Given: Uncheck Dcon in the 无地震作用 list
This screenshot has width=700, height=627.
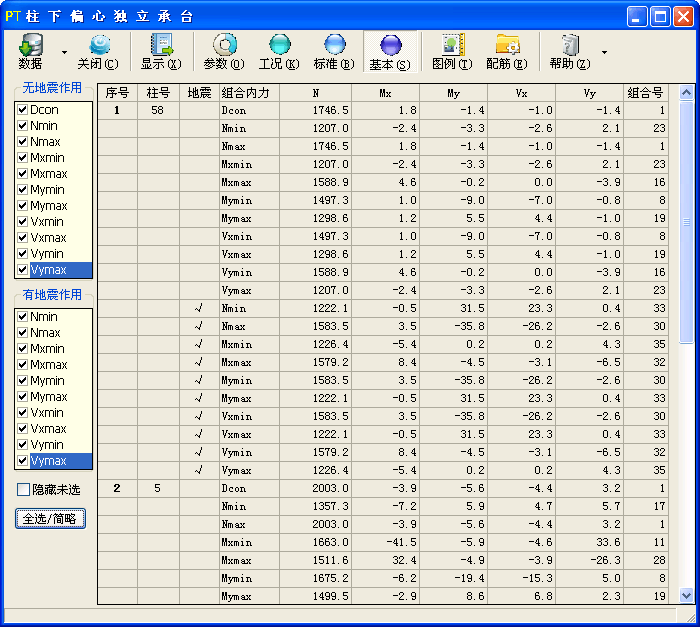Looking at the screenshot, I should point(22,110).
